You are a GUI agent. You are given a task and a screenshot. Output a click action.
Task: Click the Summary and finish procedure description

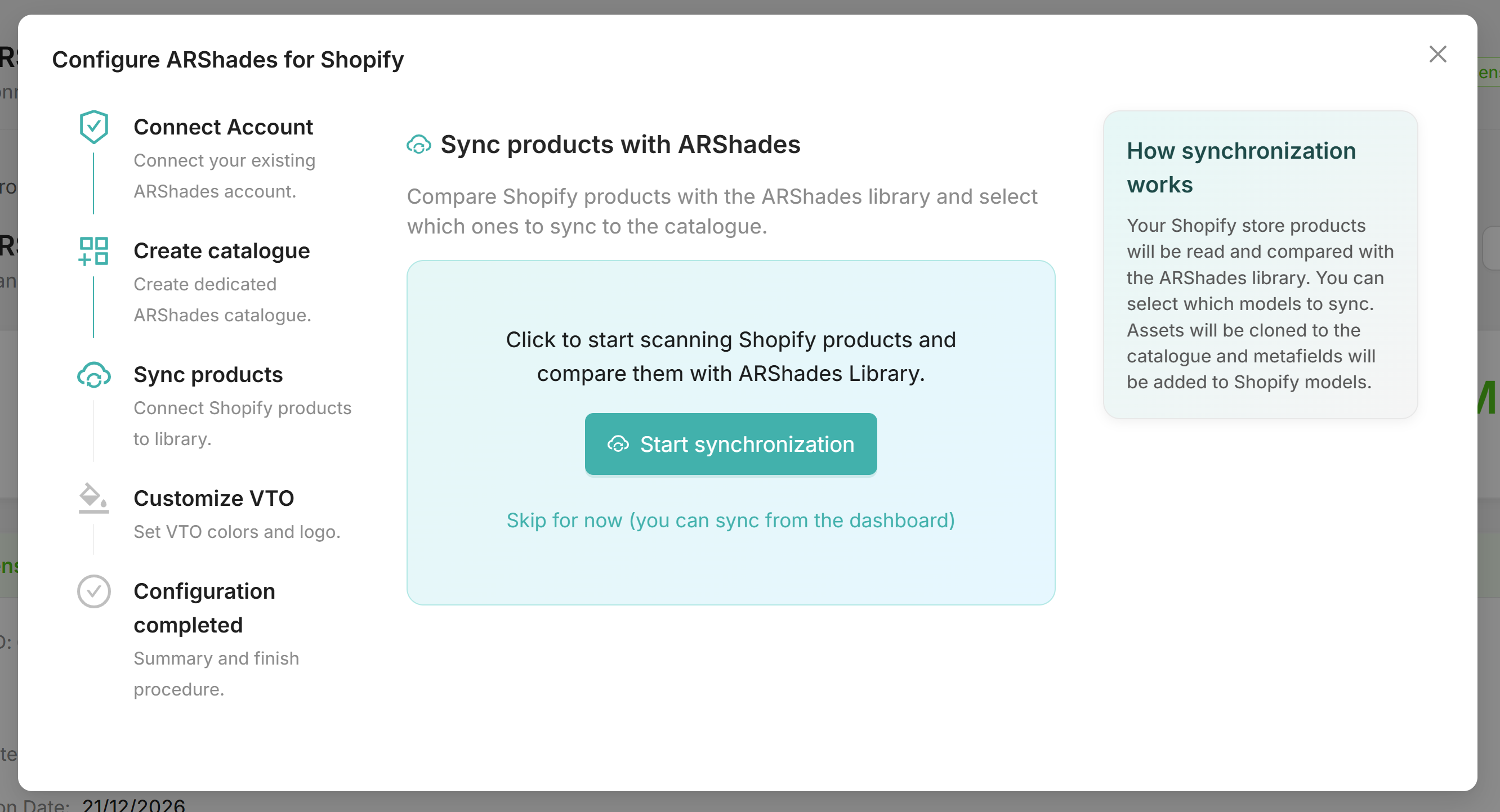click(x=216, y=674)
